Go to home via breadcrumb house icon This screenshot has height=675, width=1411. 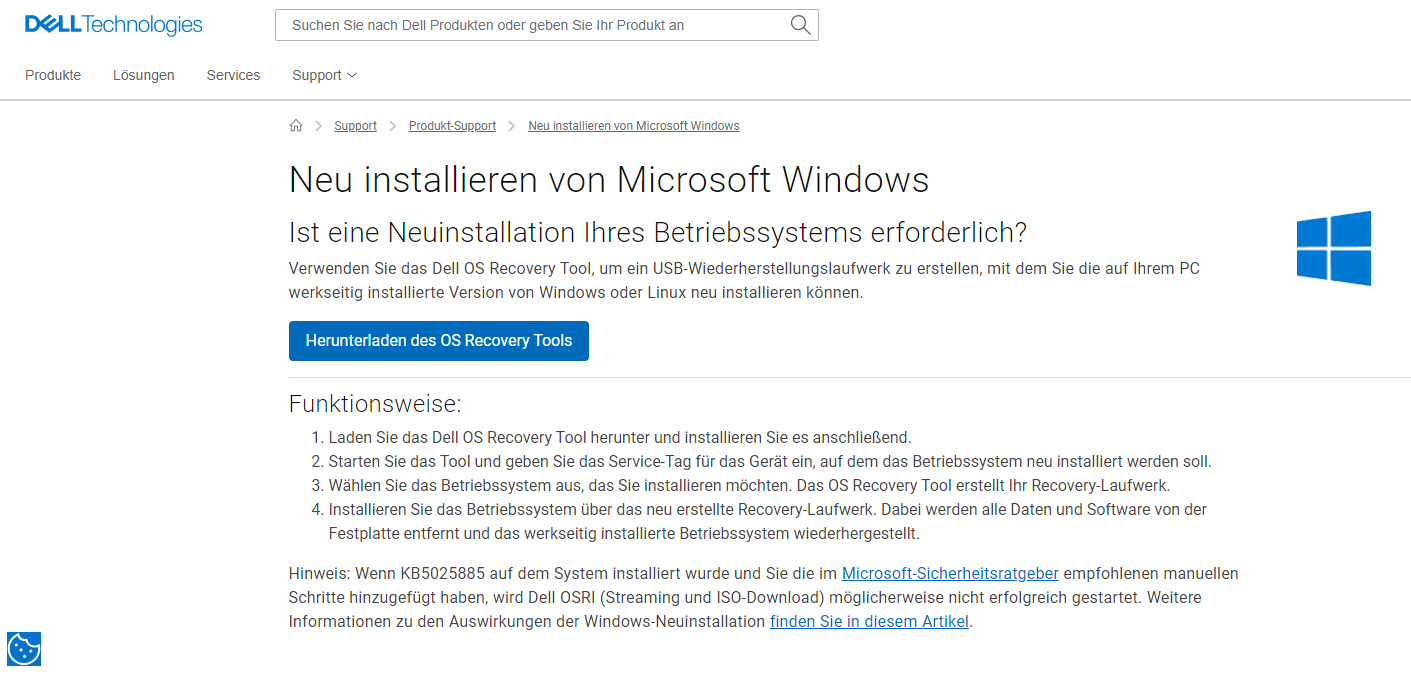click(x=296, y=126)
